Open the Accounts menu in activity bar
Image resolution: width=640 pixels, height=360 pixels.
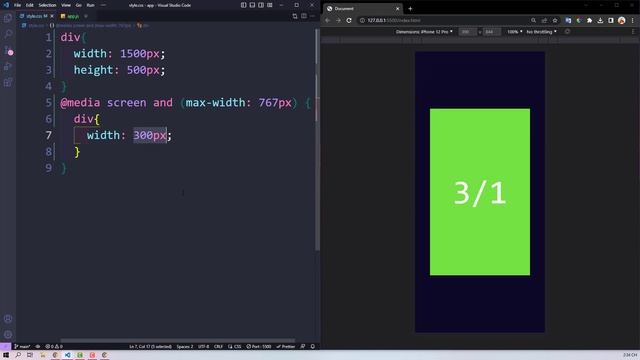(8, 319)
